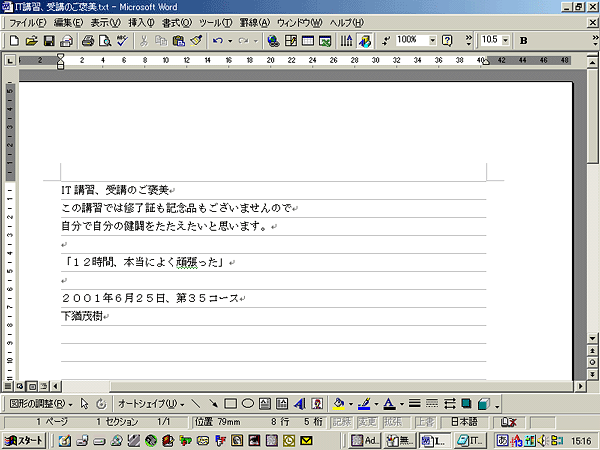Image resolution: width=600 pixels, height=450 pixels.
Task: Click the Bold formatting button
Action: tap(523, 41)
